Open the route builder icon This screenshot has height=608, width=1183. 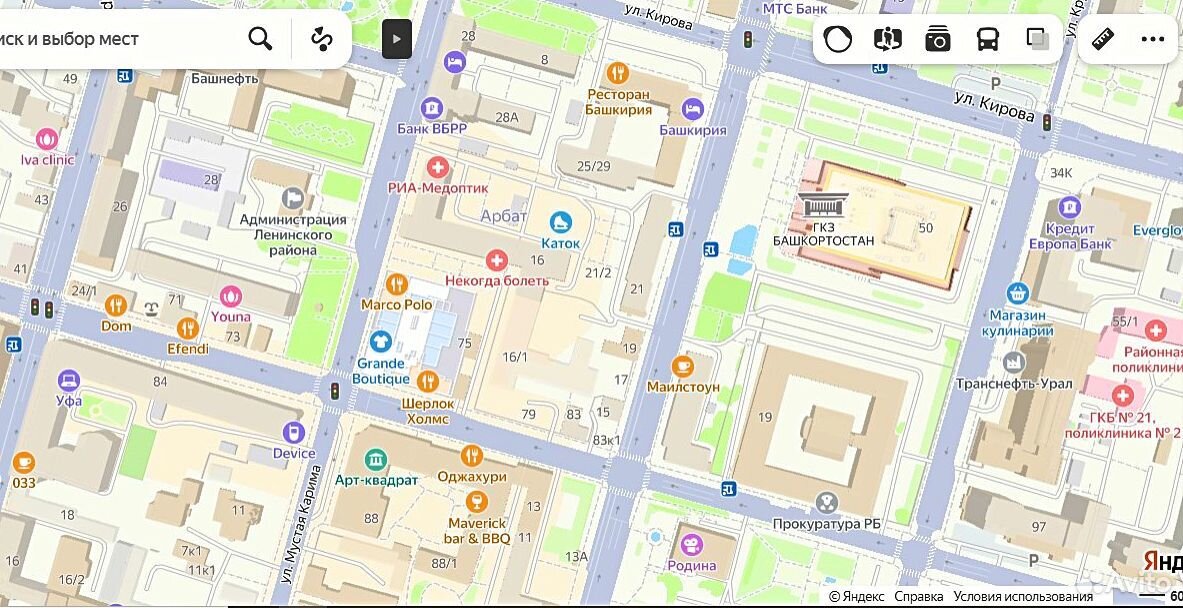click(322, 38)
